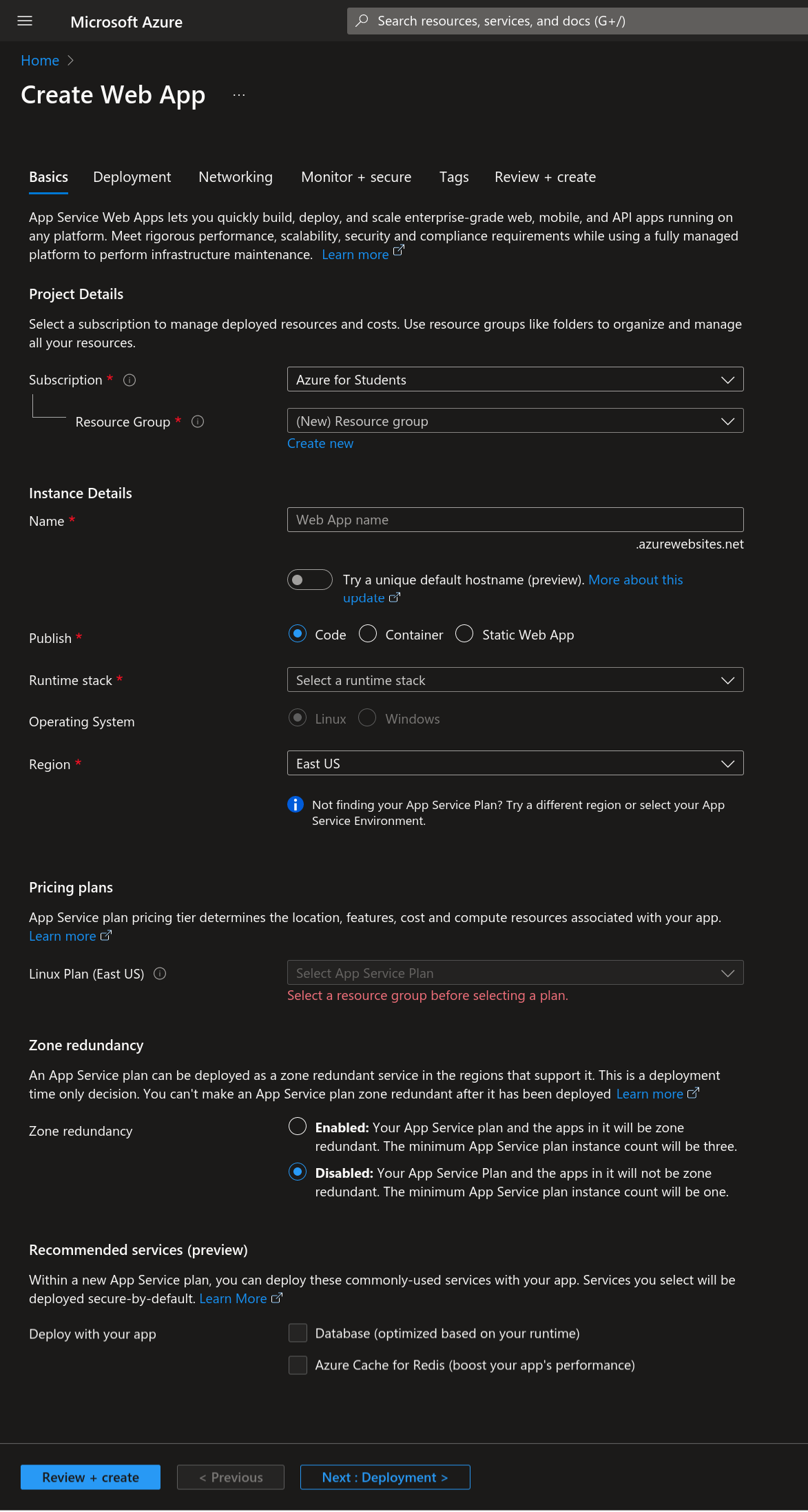Select Static Web App publish option
This screenshot has width=808, height=1512.
pos(464,633)
